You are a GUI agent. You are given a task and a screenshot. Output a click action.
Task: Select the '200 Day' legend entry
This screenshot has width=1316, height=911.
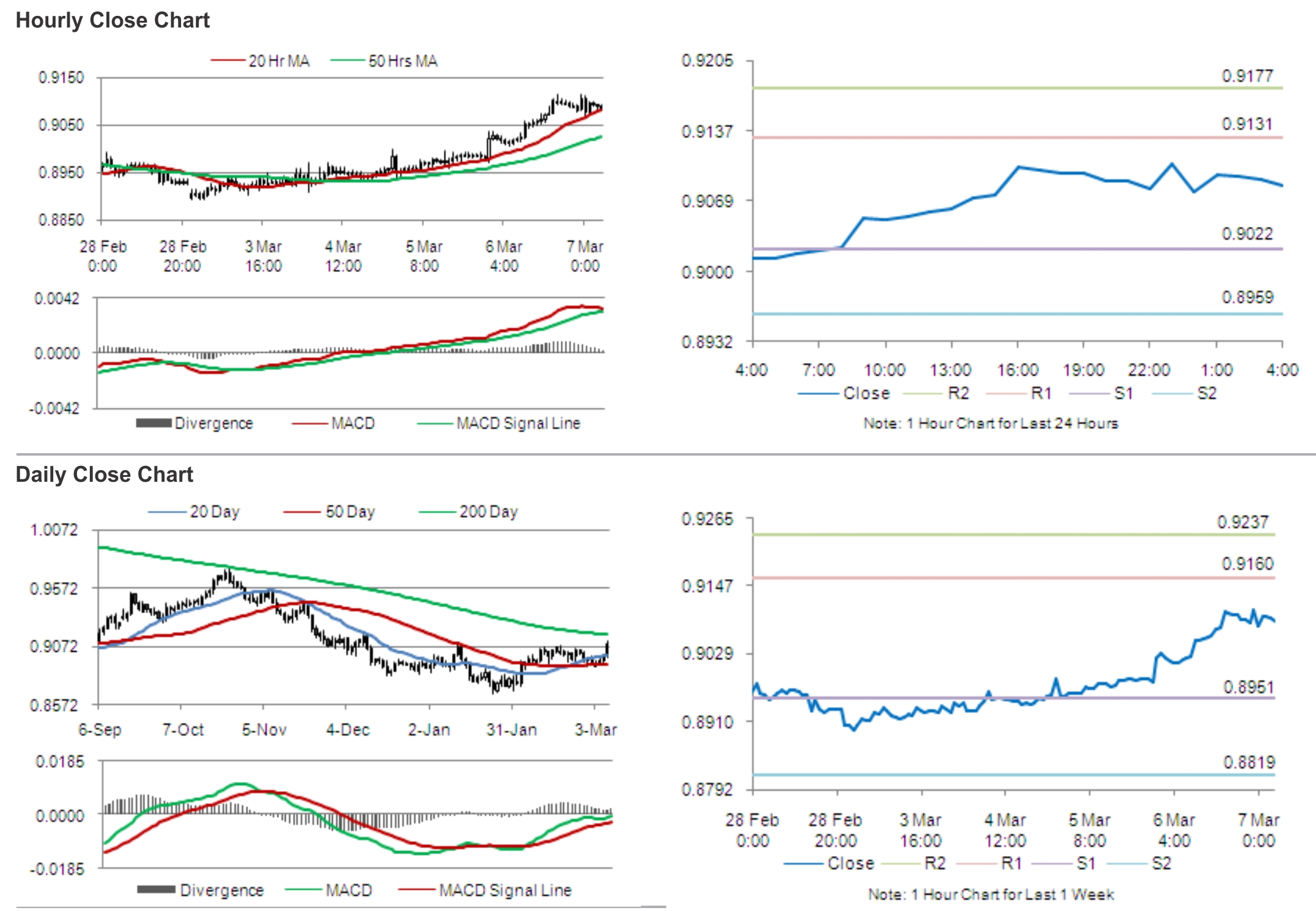click(468, 512)
